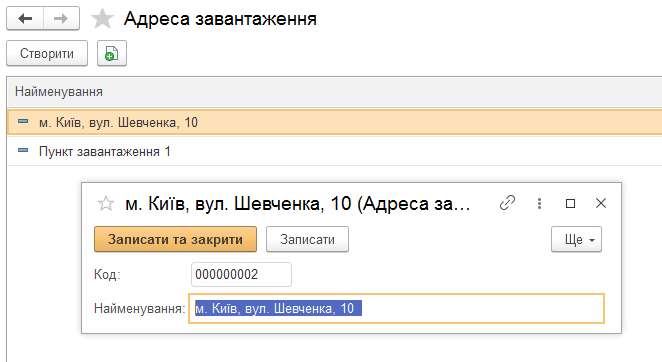Go forward with the right arrow button

pyautogui.click(x=61, y=19)
